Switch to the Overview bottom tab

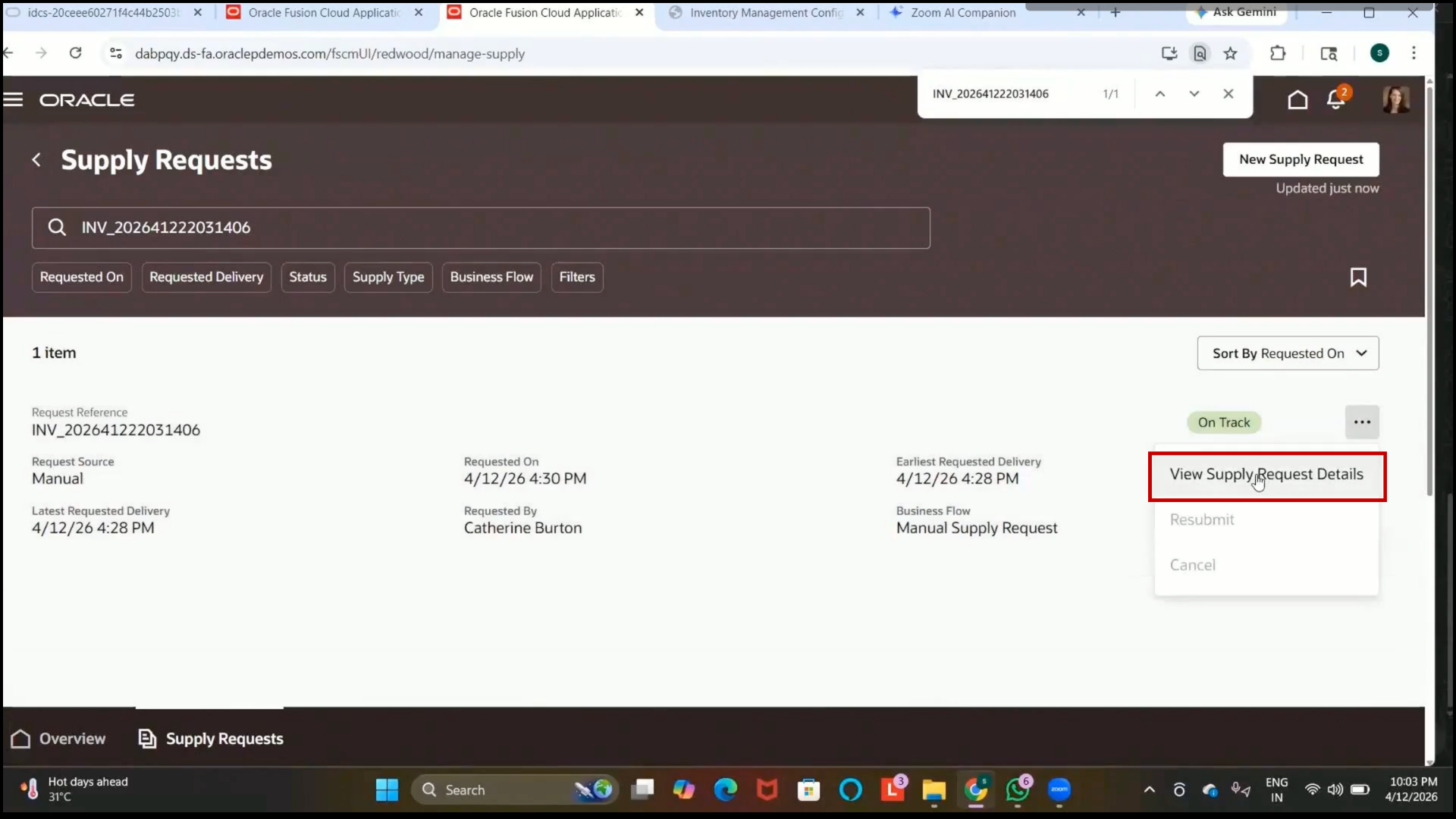58,739
